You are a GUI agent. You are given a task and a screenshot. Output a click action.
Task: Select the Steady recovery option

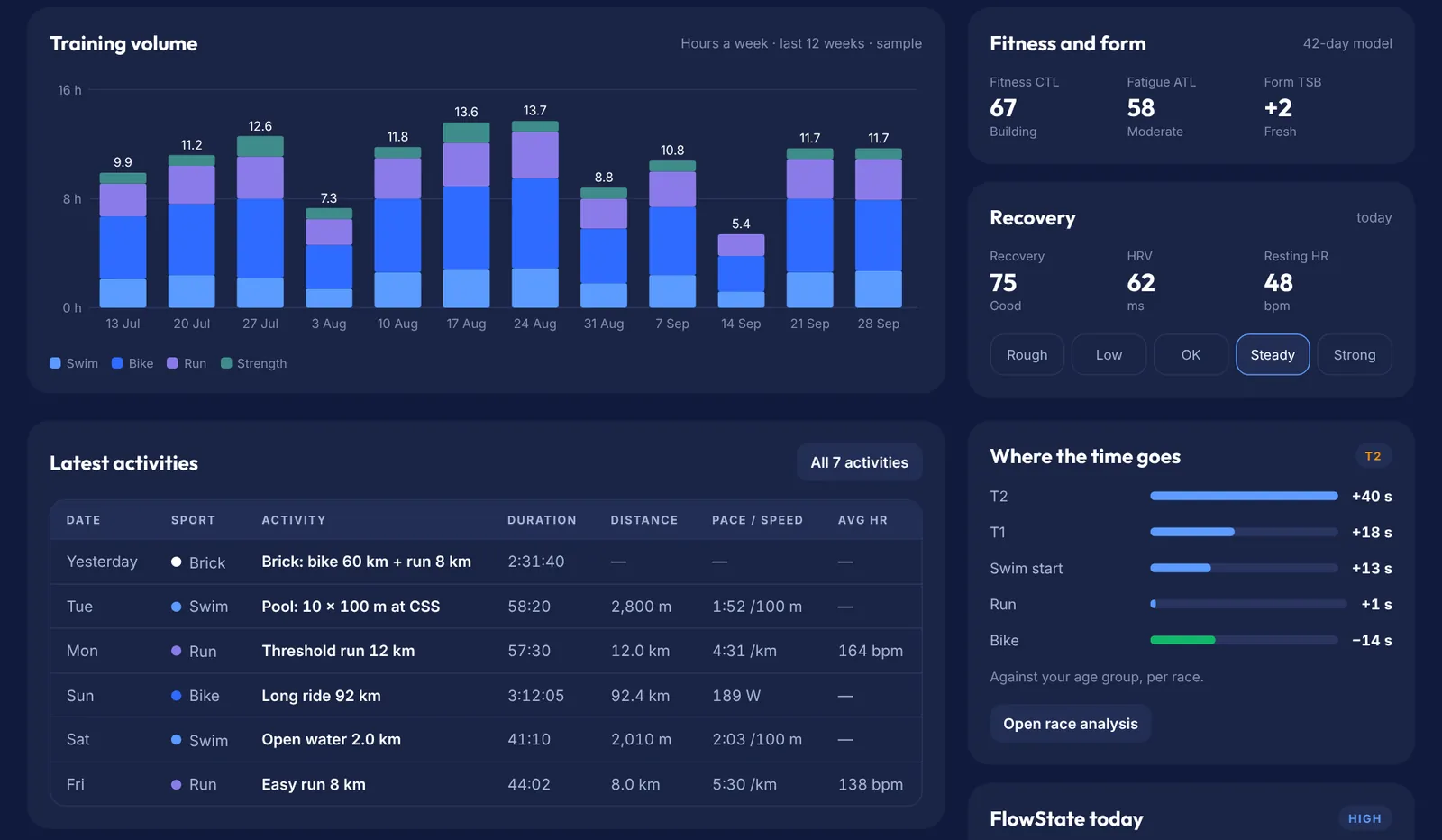[x=1273, y=354]
